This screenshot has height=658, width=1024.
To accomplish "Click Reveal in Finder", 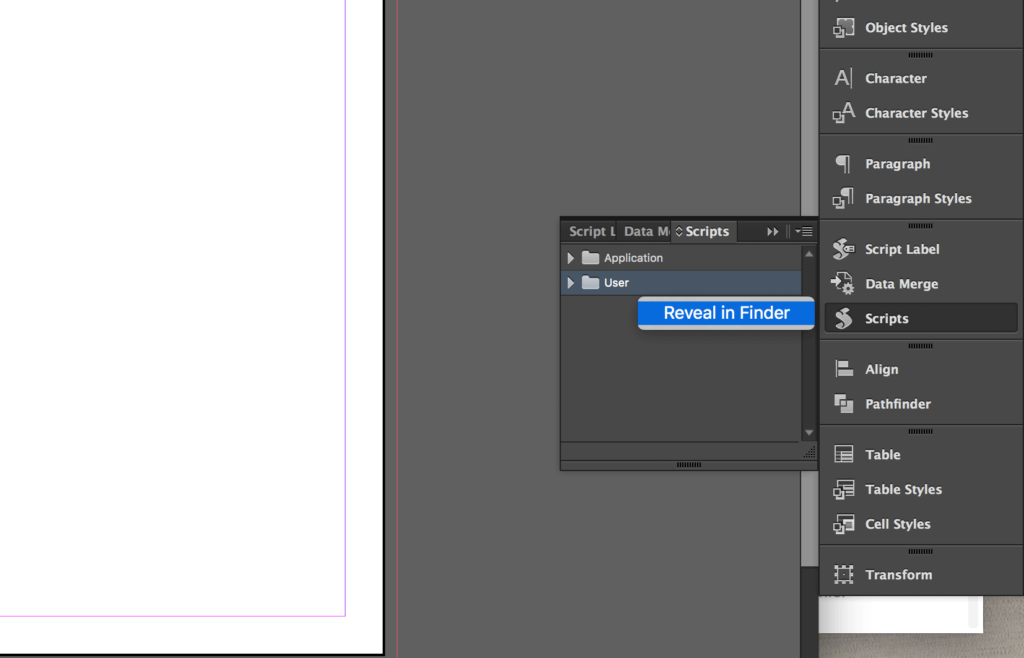I will pyautogui.click(x=726, y=313).
